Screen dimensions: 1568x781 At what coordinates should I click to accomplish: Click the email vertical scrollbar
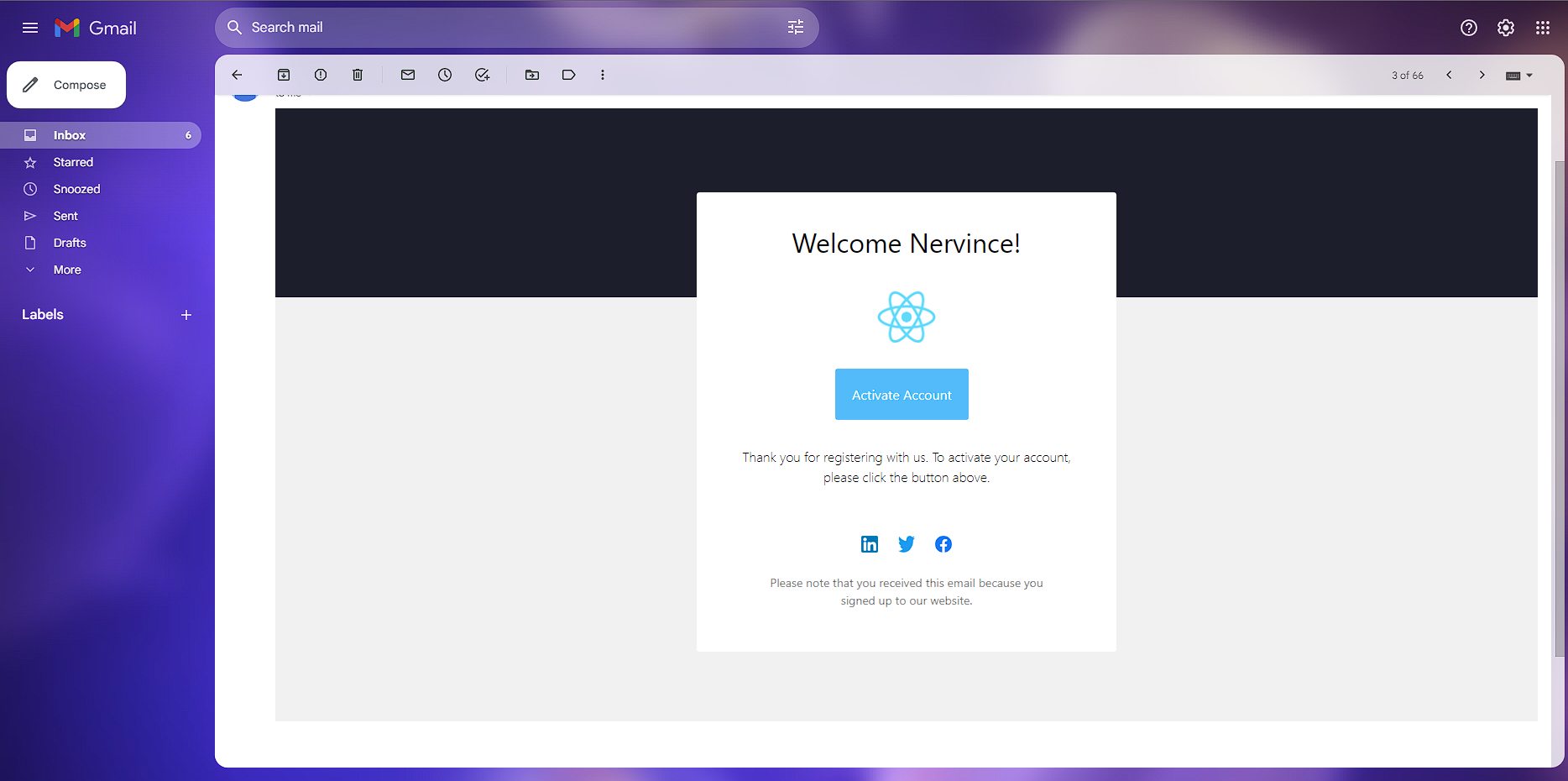tap(1560, 409)
